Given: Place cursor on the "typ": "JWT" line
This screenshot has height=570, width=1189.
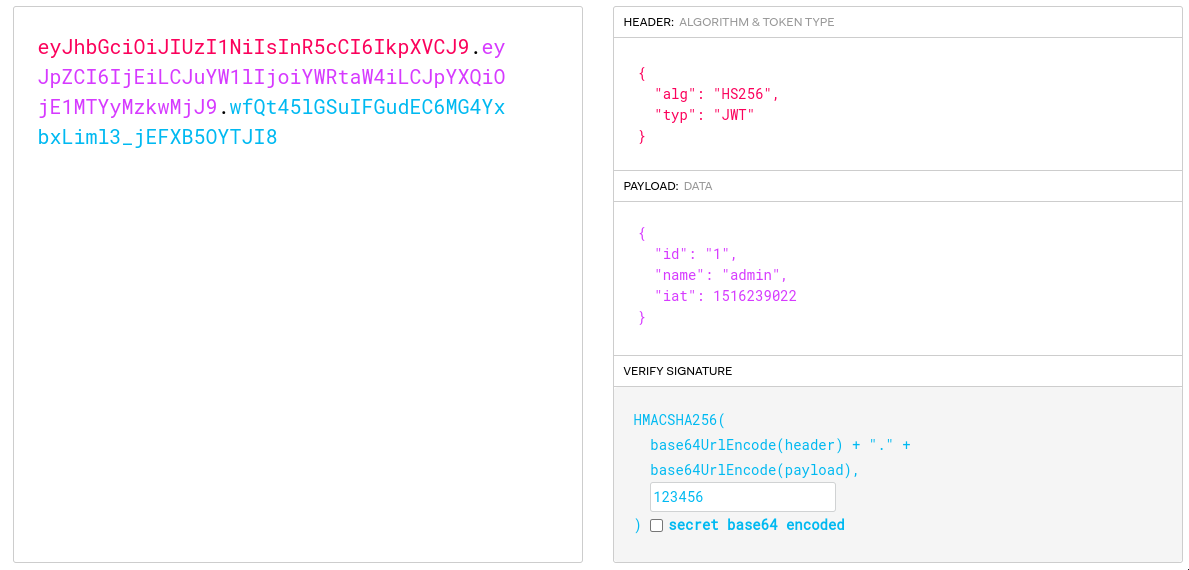Looking at the screenshot, I should click(x=704, y=115).
